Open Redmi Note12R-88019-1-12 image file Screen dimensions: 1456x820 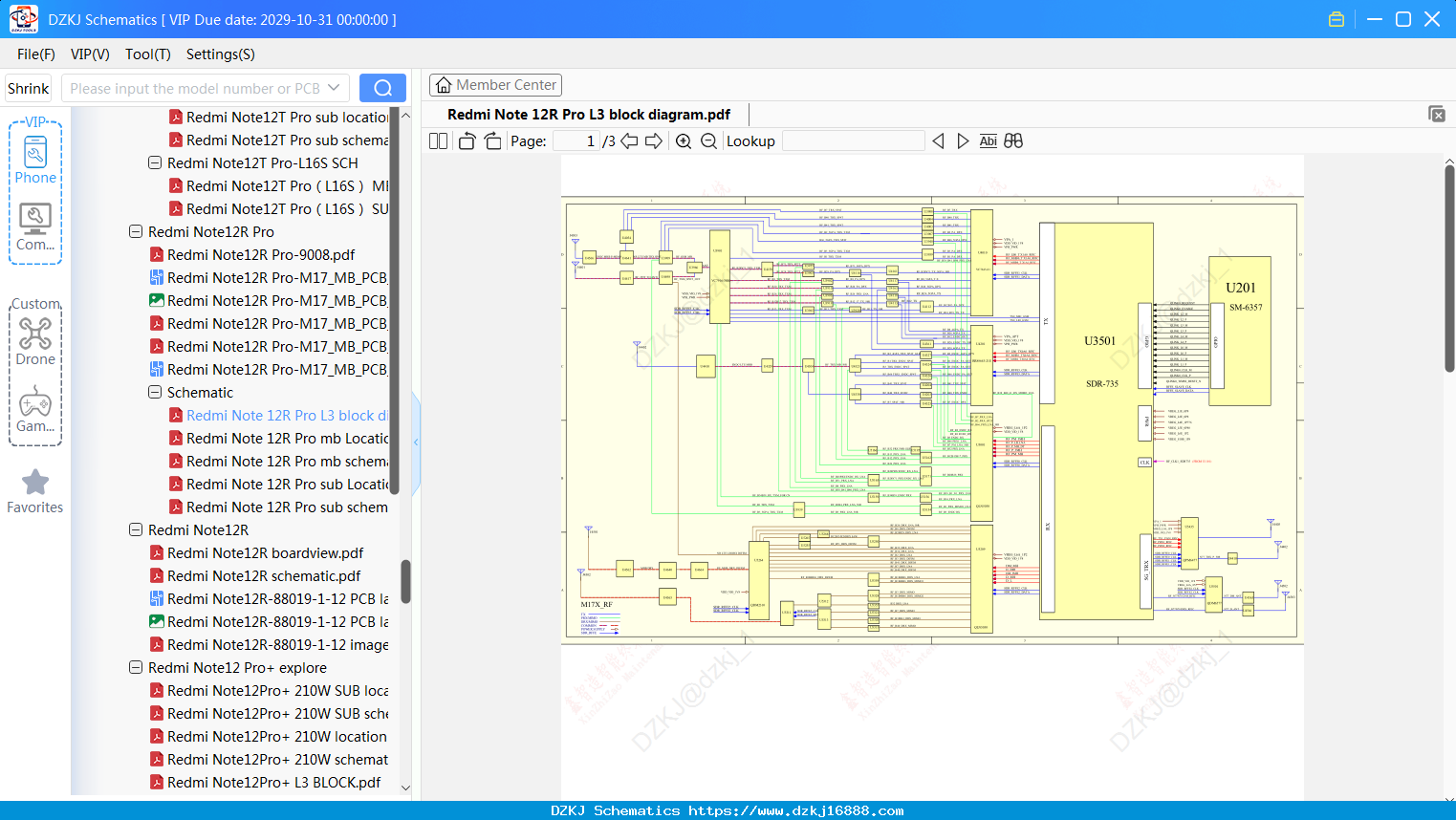(x=269, y=644)
